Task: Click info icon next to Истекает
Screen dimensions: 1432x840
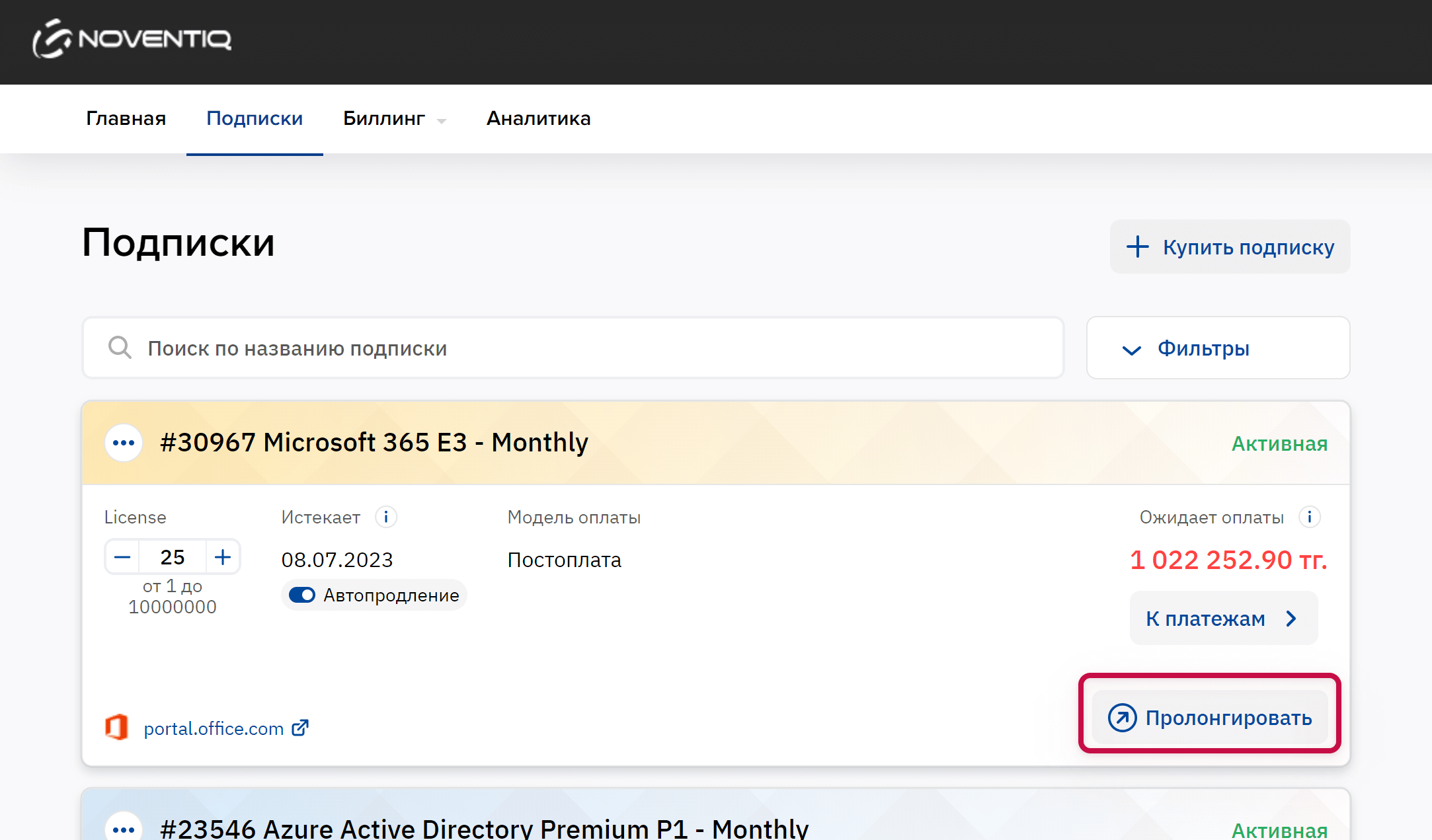Action: tap(386, 517)
